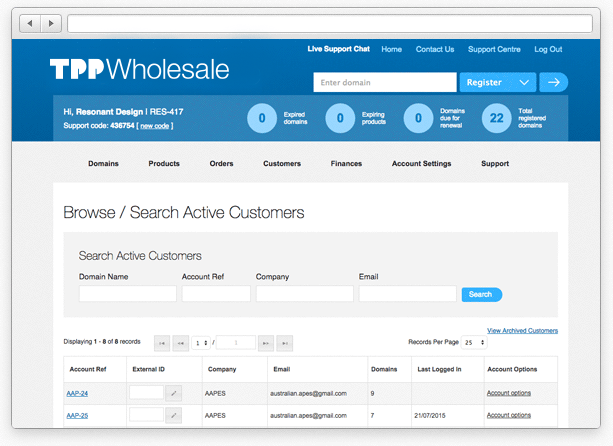Click the Expired domains count circle

pos(262,118)
